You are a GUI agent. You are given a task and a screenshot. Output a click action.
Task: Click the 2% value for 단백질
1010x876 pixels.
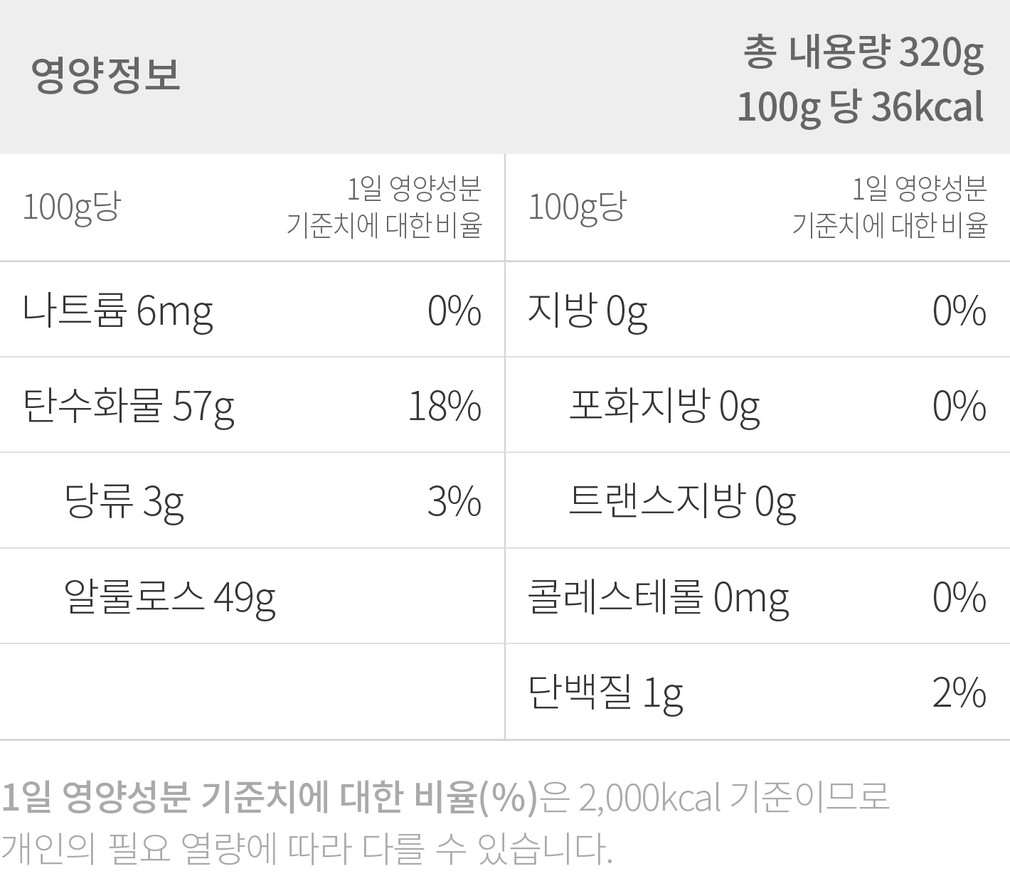(959, 693)
